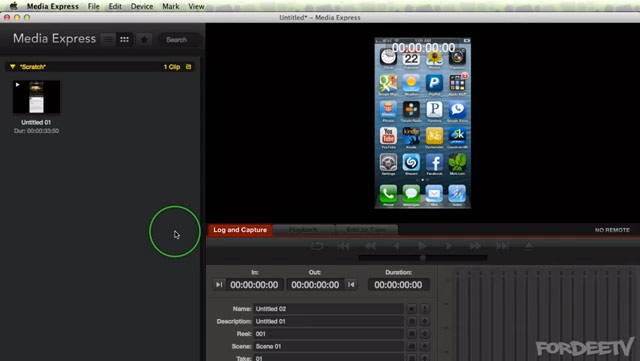Switch media list to list view

click(108, 40)
